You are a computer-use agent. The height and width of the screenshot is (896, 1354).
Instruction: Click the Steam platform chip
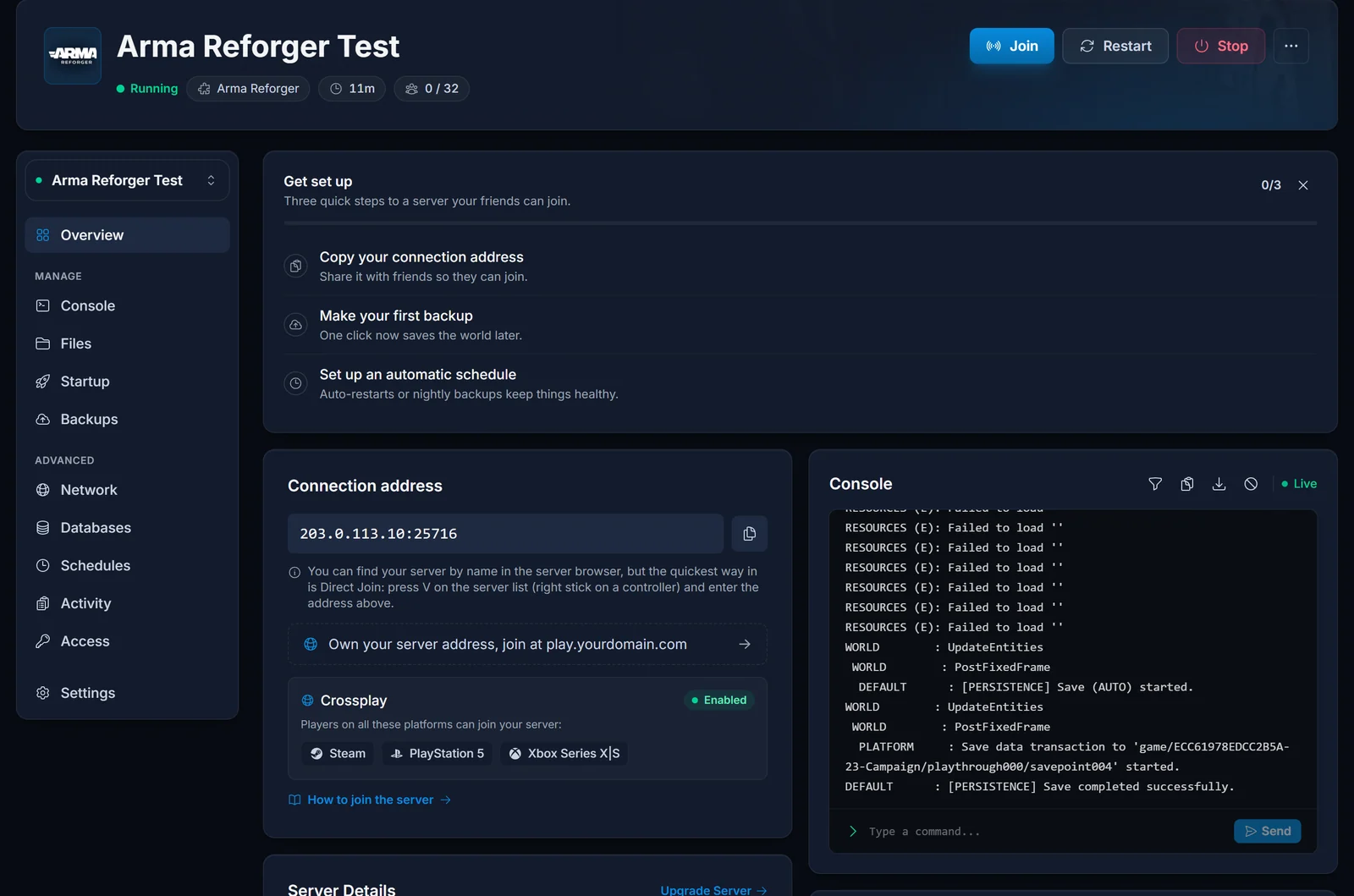click(338, 754)
